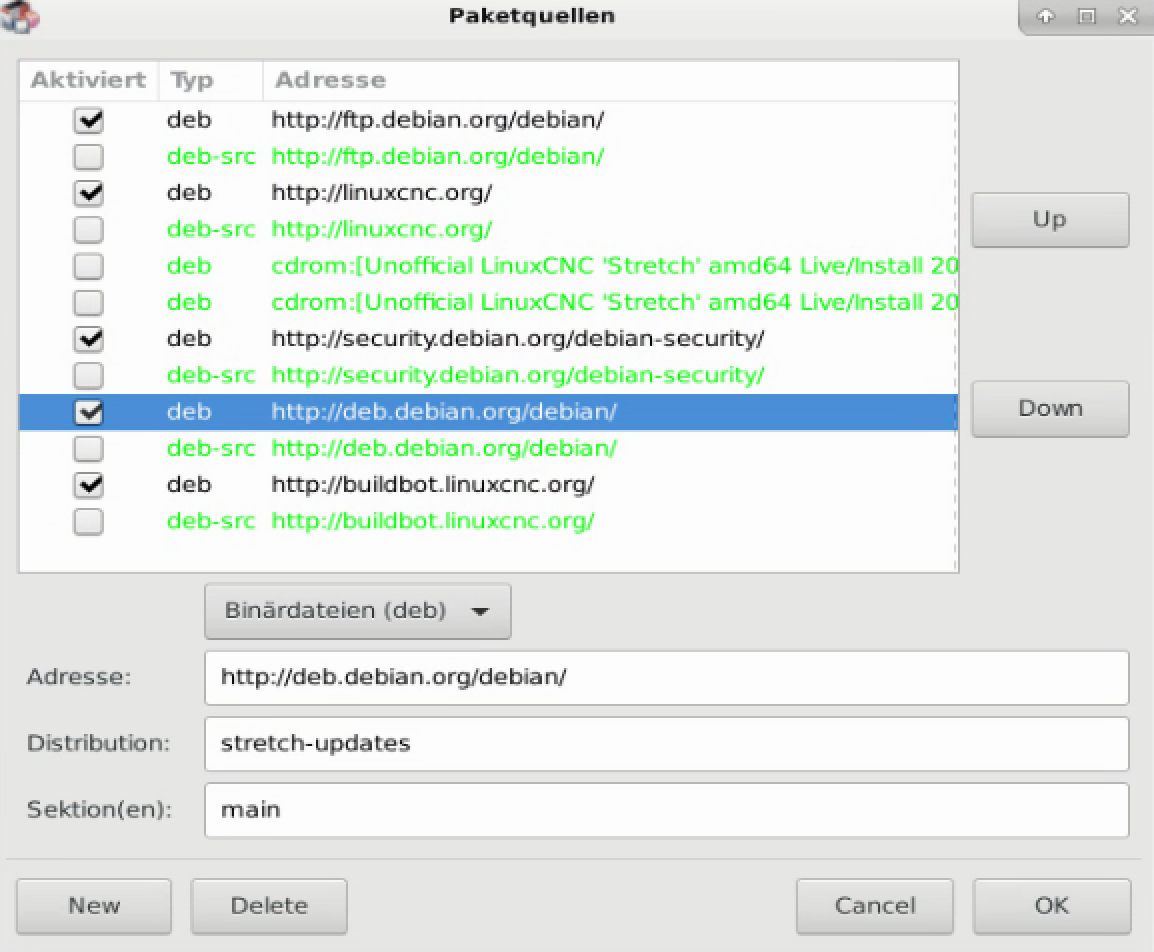Disable the deb ftp.debian.org source checkbox

(x=88, y=120)
